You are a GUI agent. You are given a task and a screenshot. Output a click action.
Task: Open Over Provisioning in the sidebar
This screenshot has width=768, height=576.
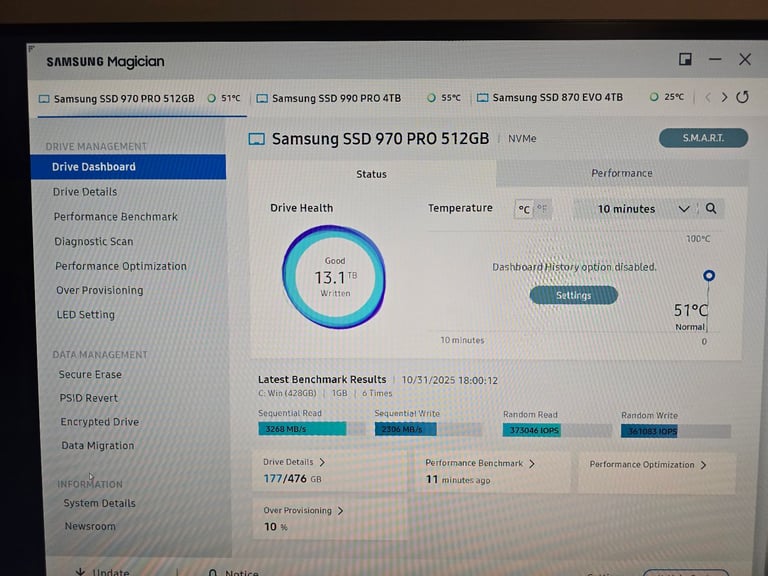100,290
